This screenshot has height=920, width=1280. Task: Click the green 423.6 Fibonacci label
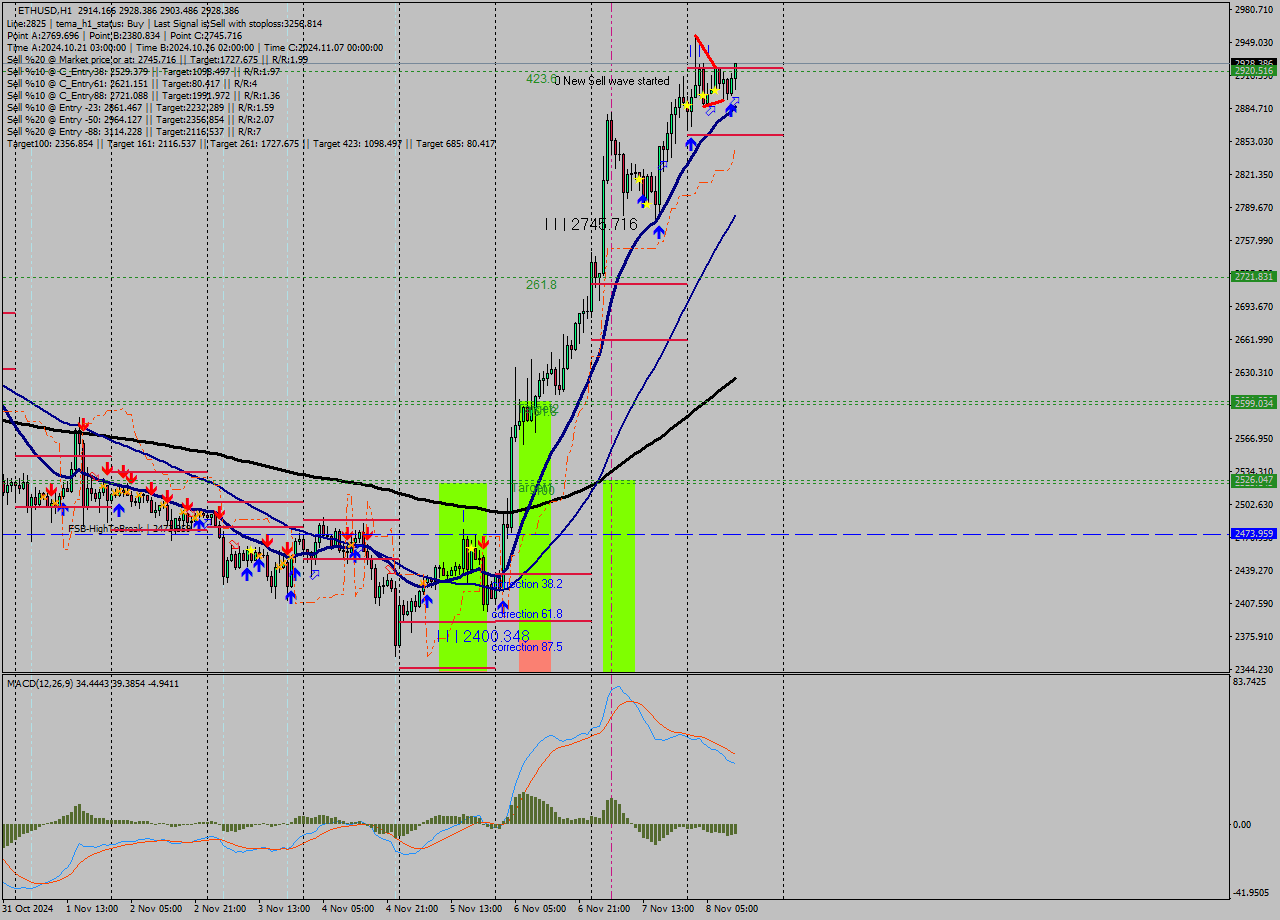(541, 78)
